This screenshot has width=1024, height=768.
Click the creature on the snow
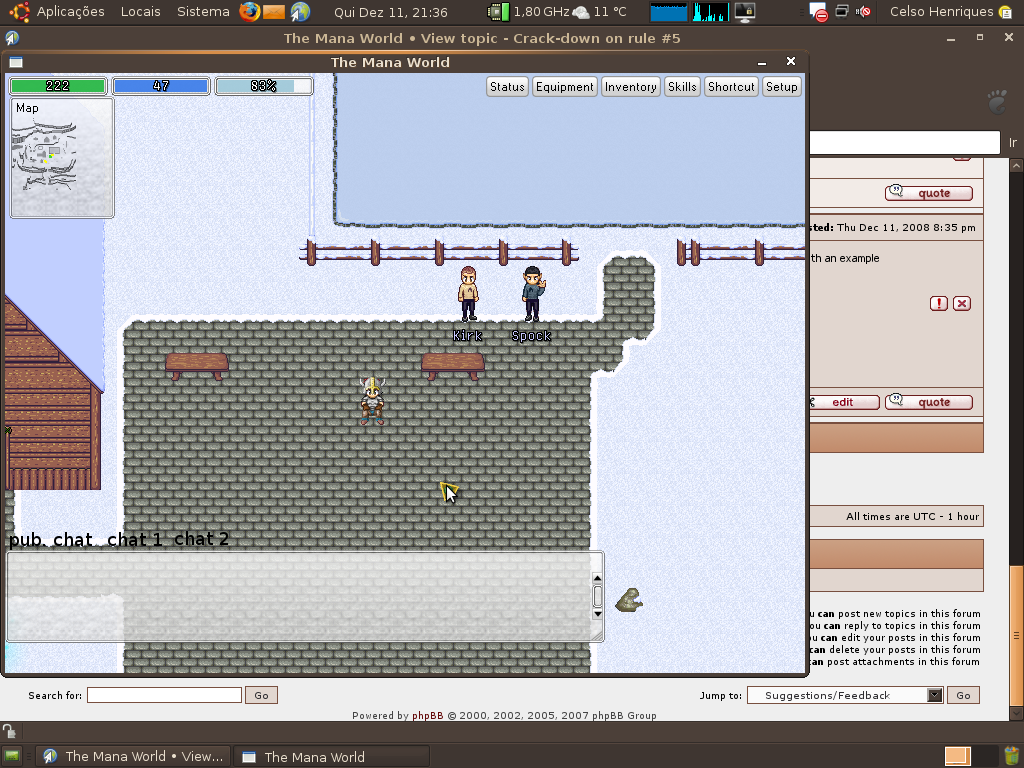[x=629, y=600]
